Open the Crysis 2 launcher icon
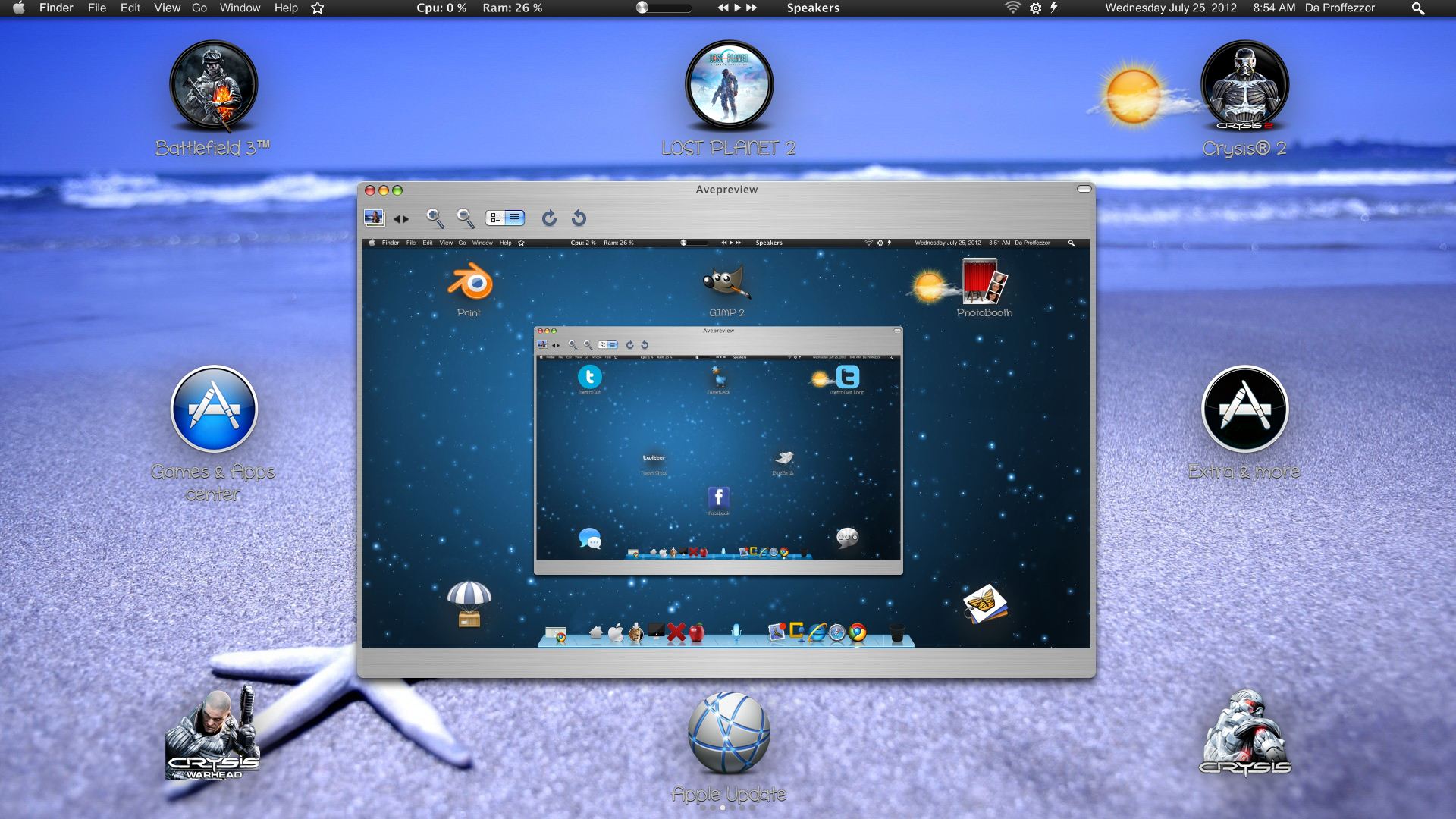 click(x=1244, y=86)
